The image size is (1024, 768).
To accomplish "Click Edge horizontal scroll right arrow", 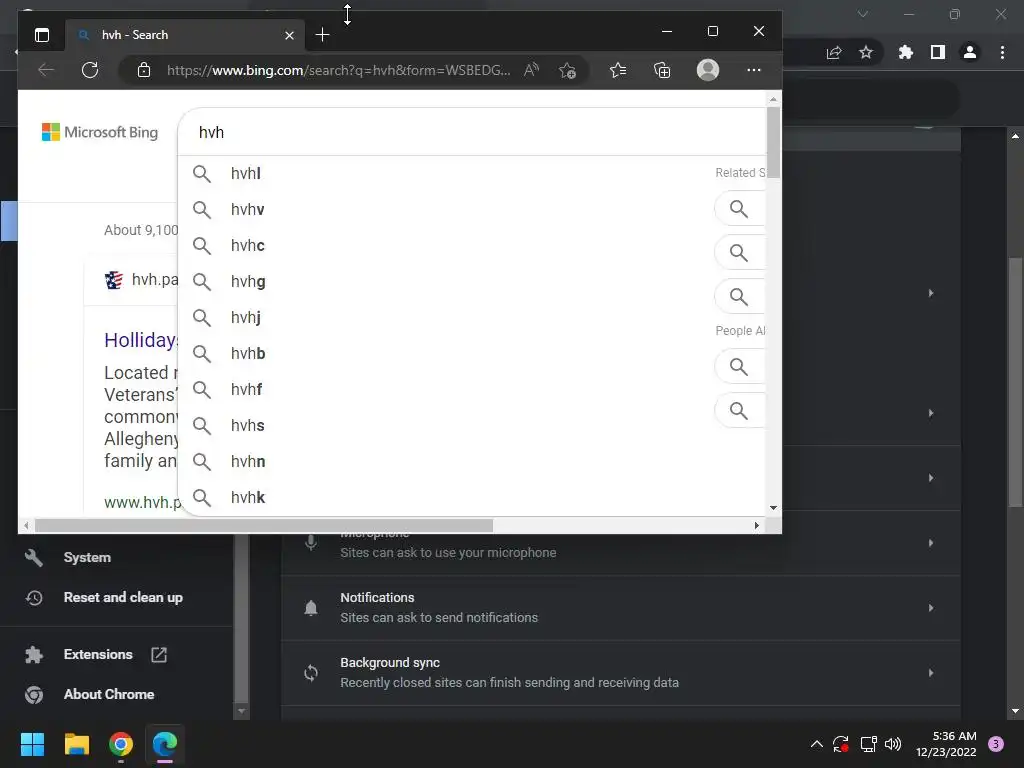I will 757,526.
